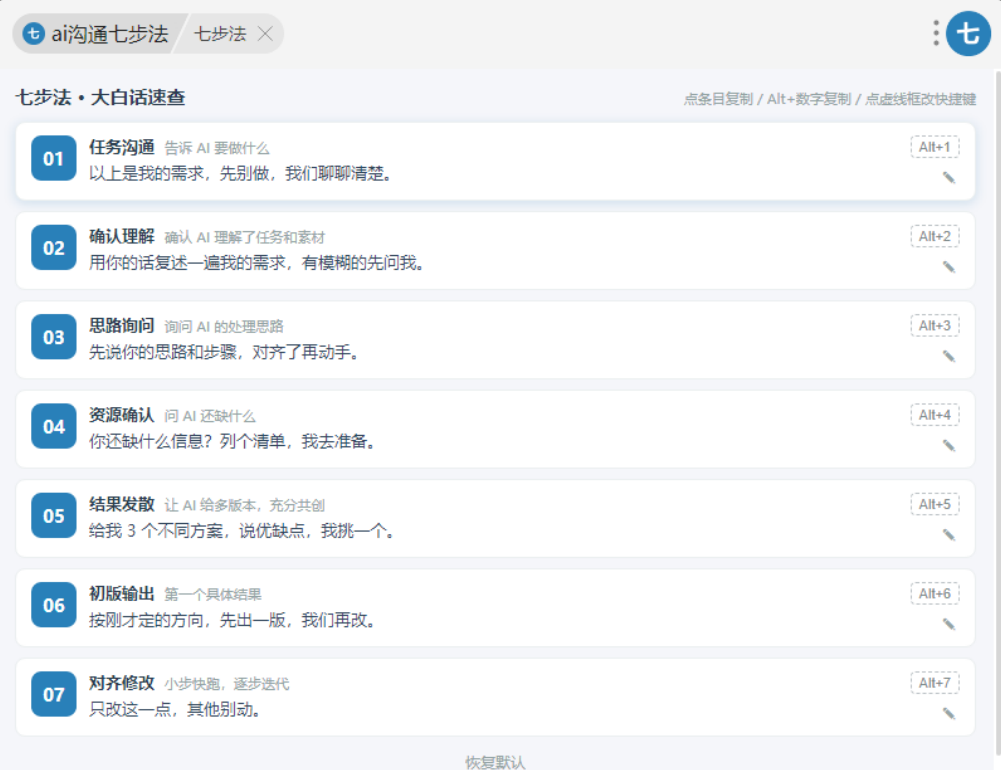Change the Alt+7 shortcut box
The image size is (1001, 770).
pos(935,683)
